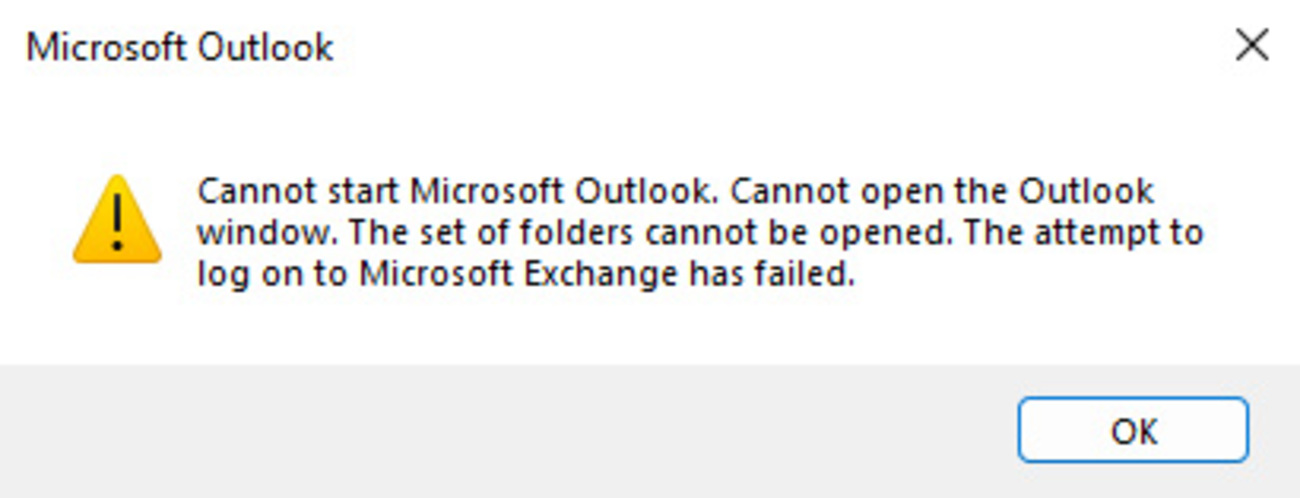Click the gray footer area left of OK

pyautogui.click(x=500, y=430)
